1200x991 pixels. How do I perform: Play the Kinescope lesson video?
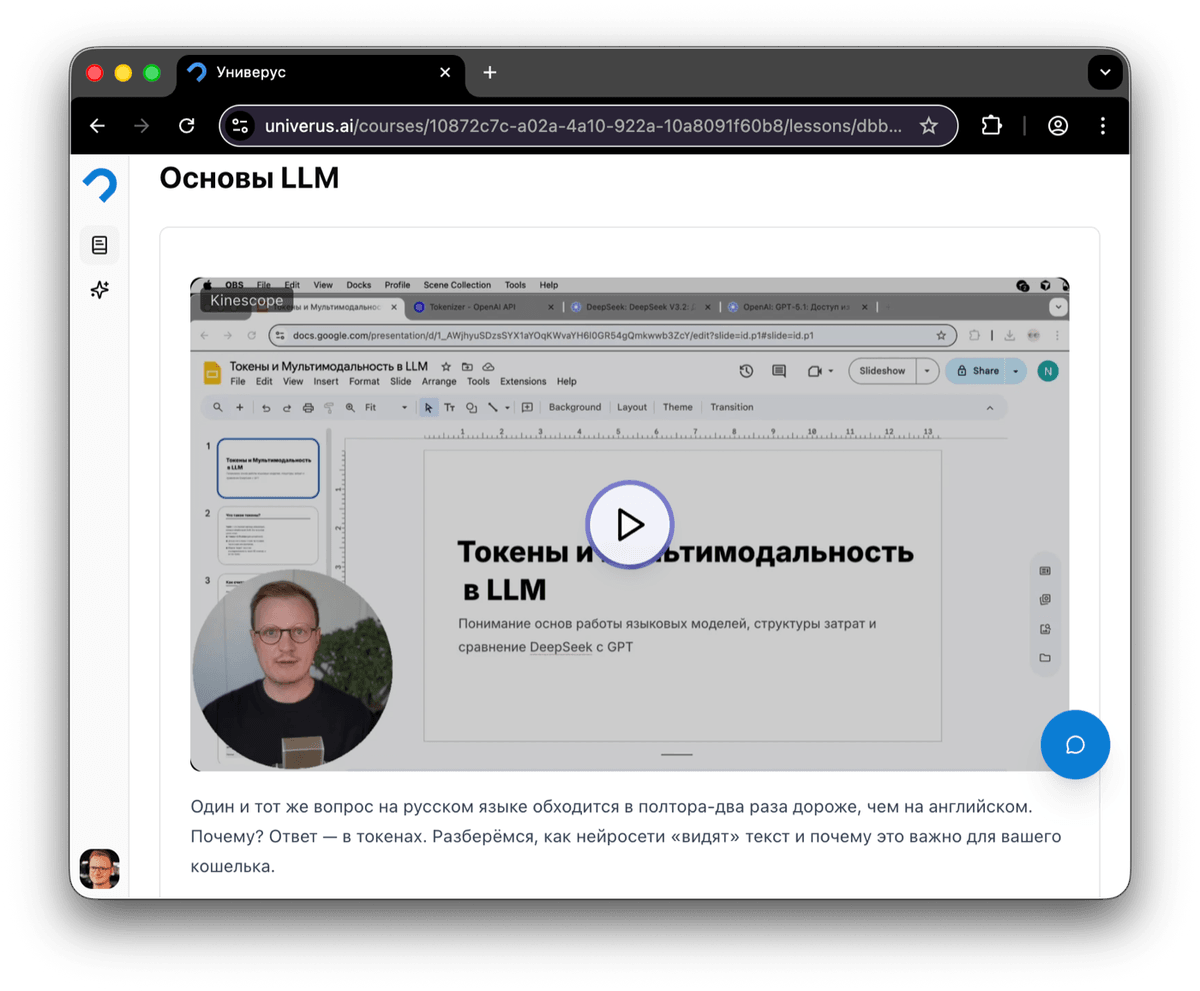click(629, 524)
